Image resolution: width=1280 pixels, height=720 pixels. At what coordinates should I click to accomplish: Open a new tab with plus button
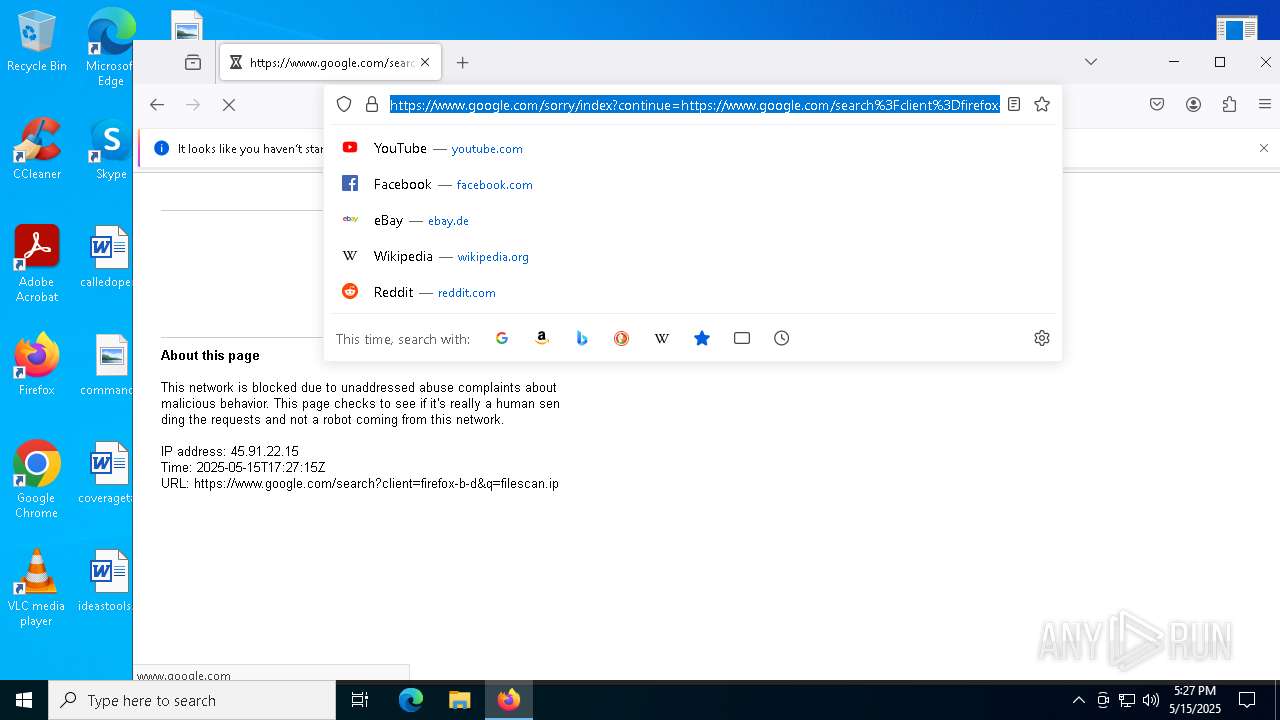click(x=462, y=62)
